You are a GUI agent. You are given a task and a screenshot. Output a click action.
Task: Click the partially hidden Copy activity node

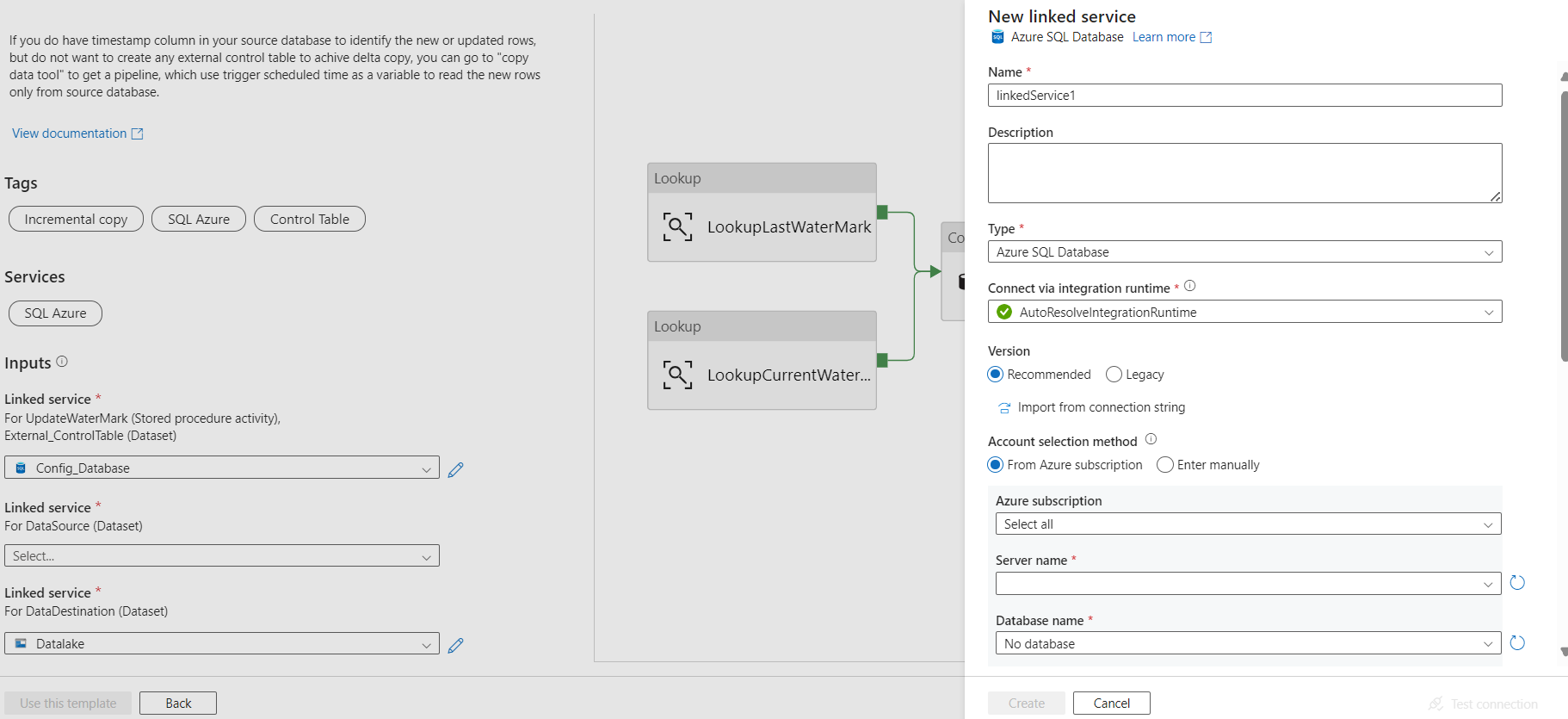tap(954, 271)
